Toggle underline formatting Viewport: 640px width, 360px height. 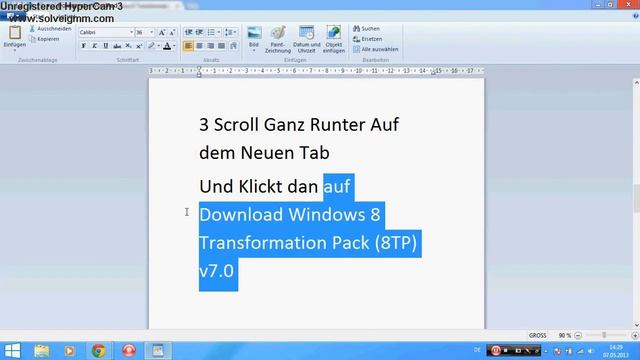106,46
